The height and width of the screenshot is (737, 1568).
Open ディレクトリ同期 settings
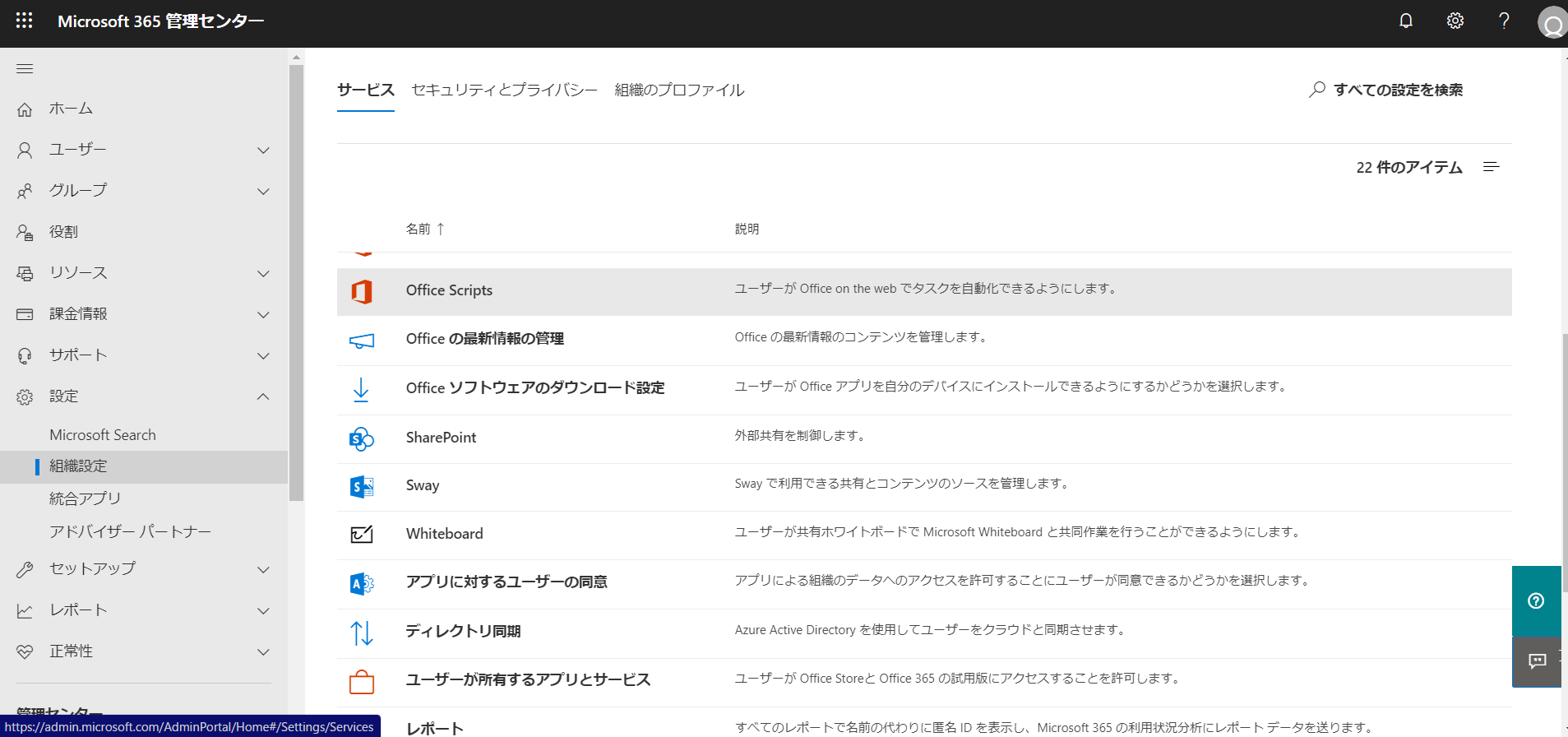[x=464, y=631]
